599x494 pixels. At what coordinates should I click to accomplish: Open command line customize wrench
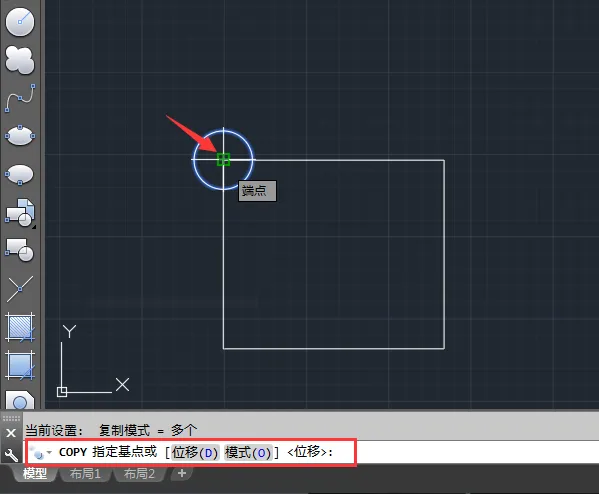tap(11, 455)
